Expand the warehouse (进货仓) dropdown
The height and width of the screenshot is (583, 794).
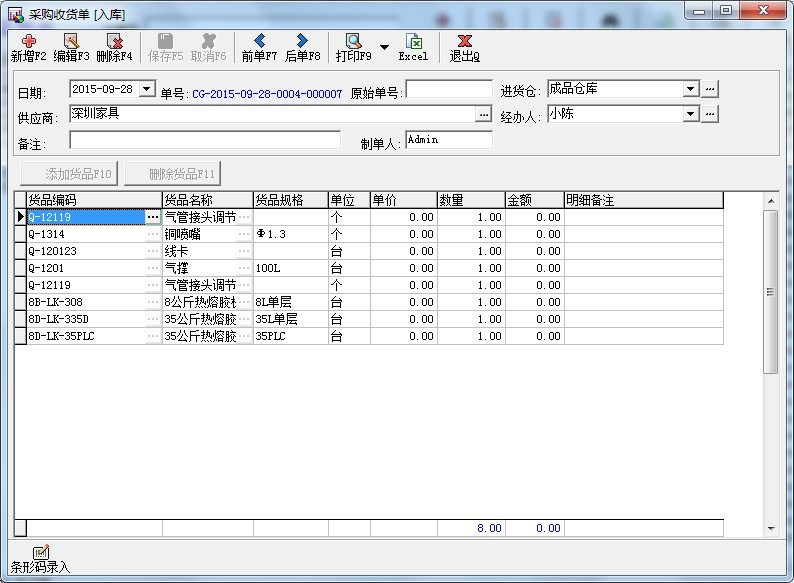pos(690,89)
